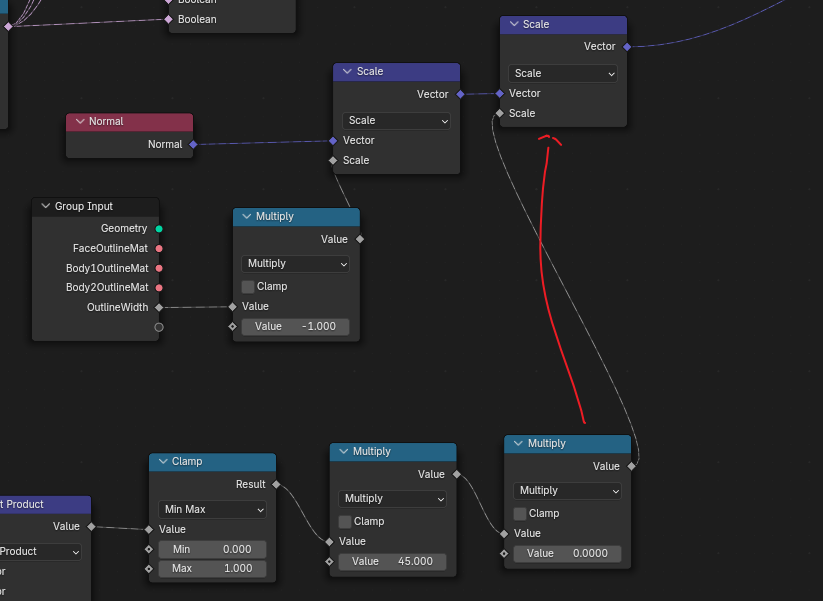Viewport: 823px width, 601px height.
Task: Click the Max 1.000 field in Clamp
Action: coord(212,569)
